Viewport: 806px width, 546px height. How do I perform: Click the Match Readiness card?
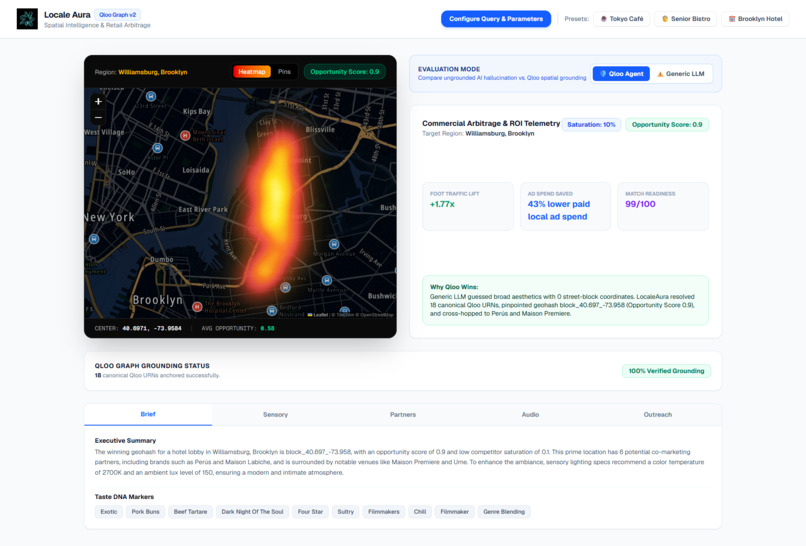pyautogui.click(x=663, y=206)
